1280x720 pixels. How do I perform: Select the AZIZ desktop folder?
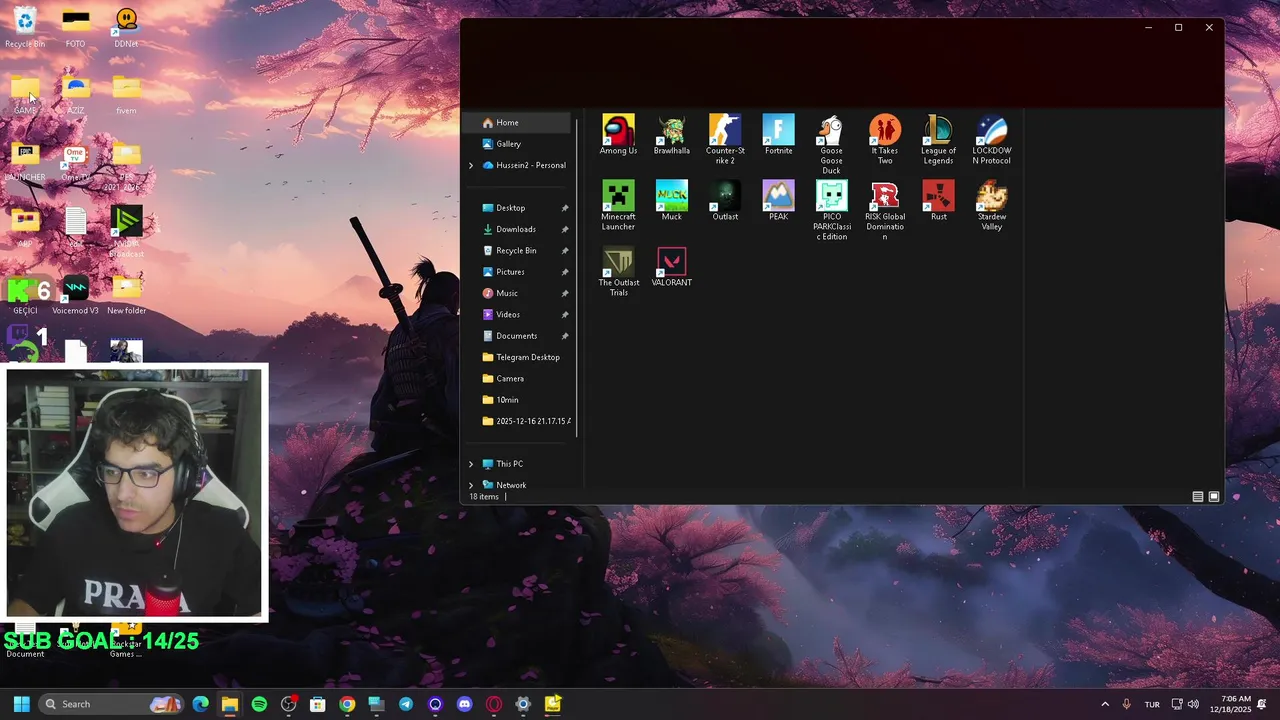coord(75,95)
